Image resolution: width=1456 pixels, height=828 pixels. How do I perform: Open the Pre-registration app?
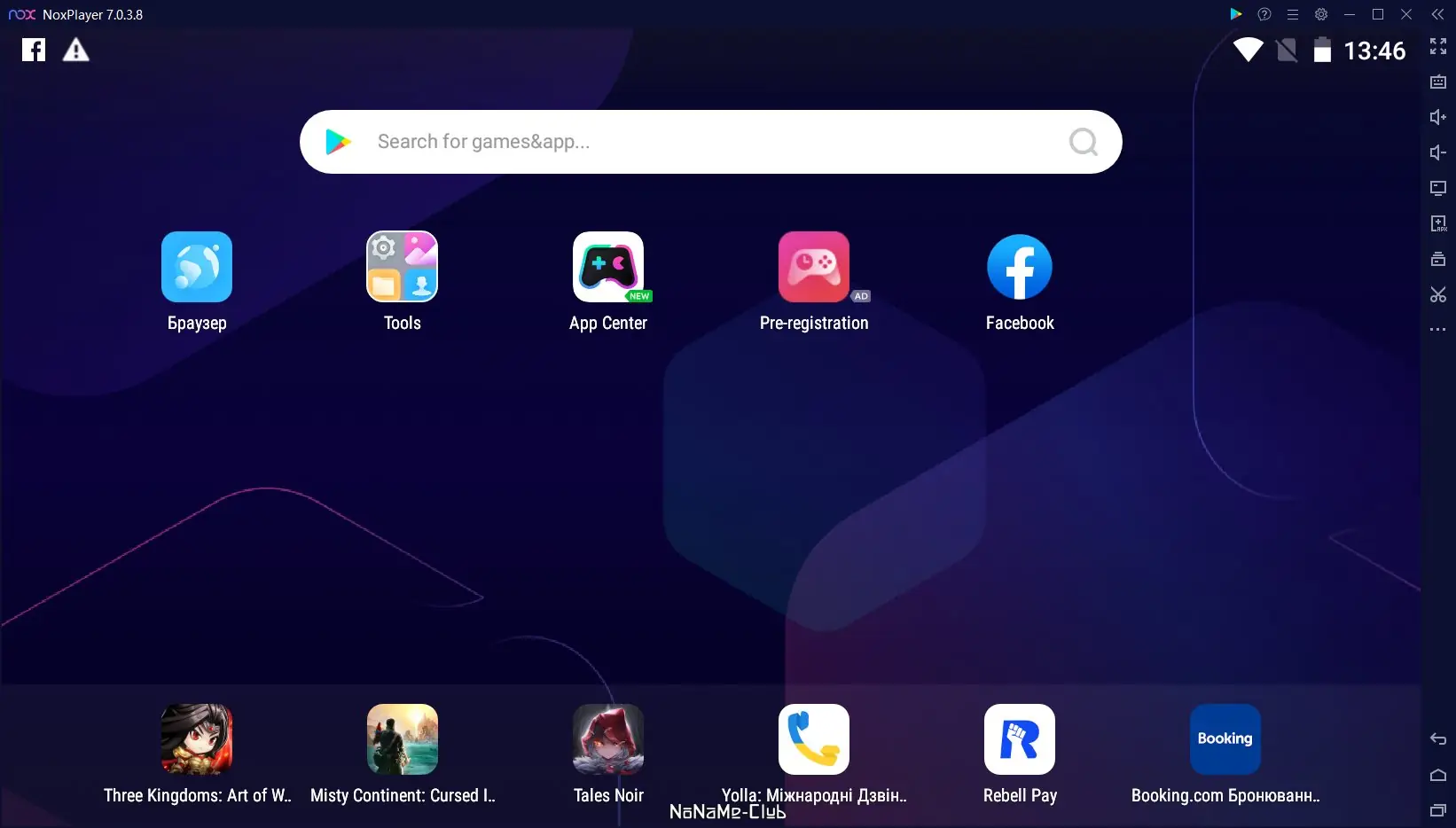click(x=814, y=267)
